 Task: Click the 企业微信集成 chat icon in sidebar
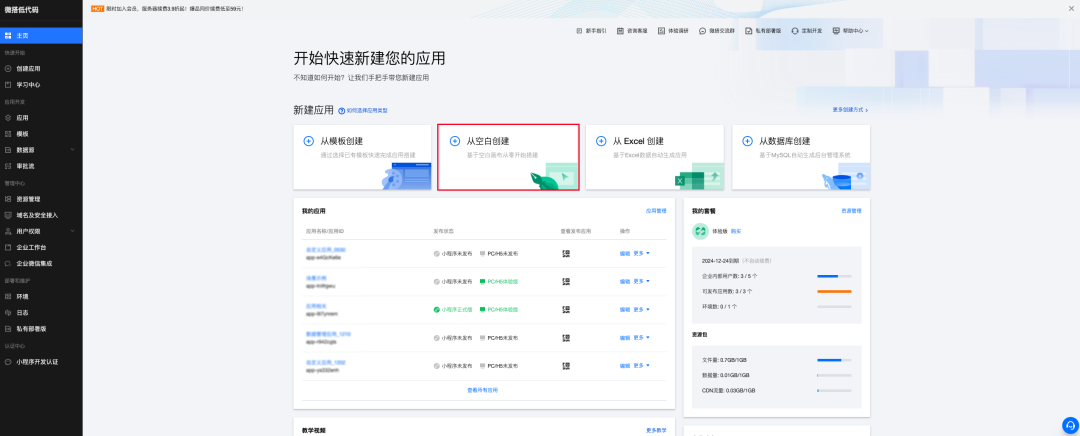tap(8, 263)
